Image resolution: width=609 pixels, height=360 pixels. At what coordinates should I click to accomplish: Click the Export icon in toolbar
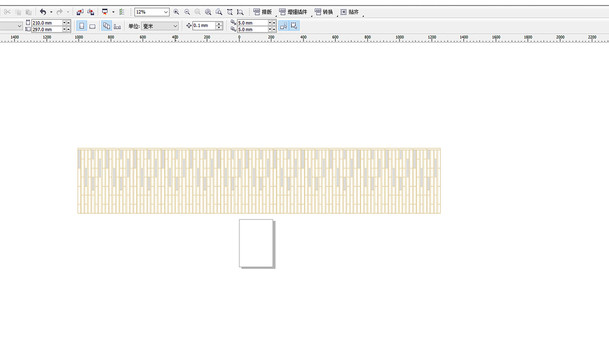(90, 12)
